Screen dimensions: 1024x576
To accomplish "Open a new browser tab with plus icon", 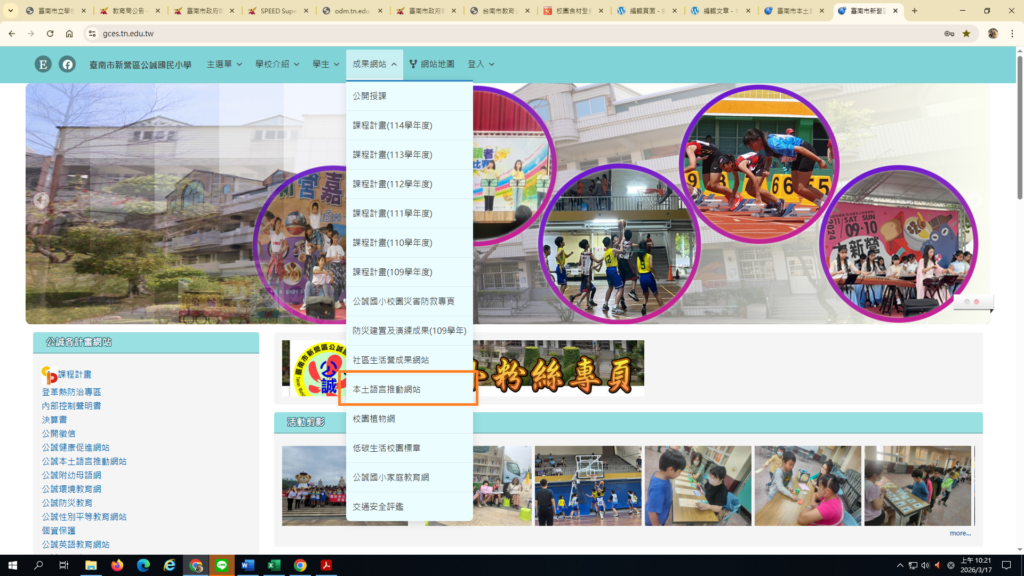I will (x=914, y=11).
